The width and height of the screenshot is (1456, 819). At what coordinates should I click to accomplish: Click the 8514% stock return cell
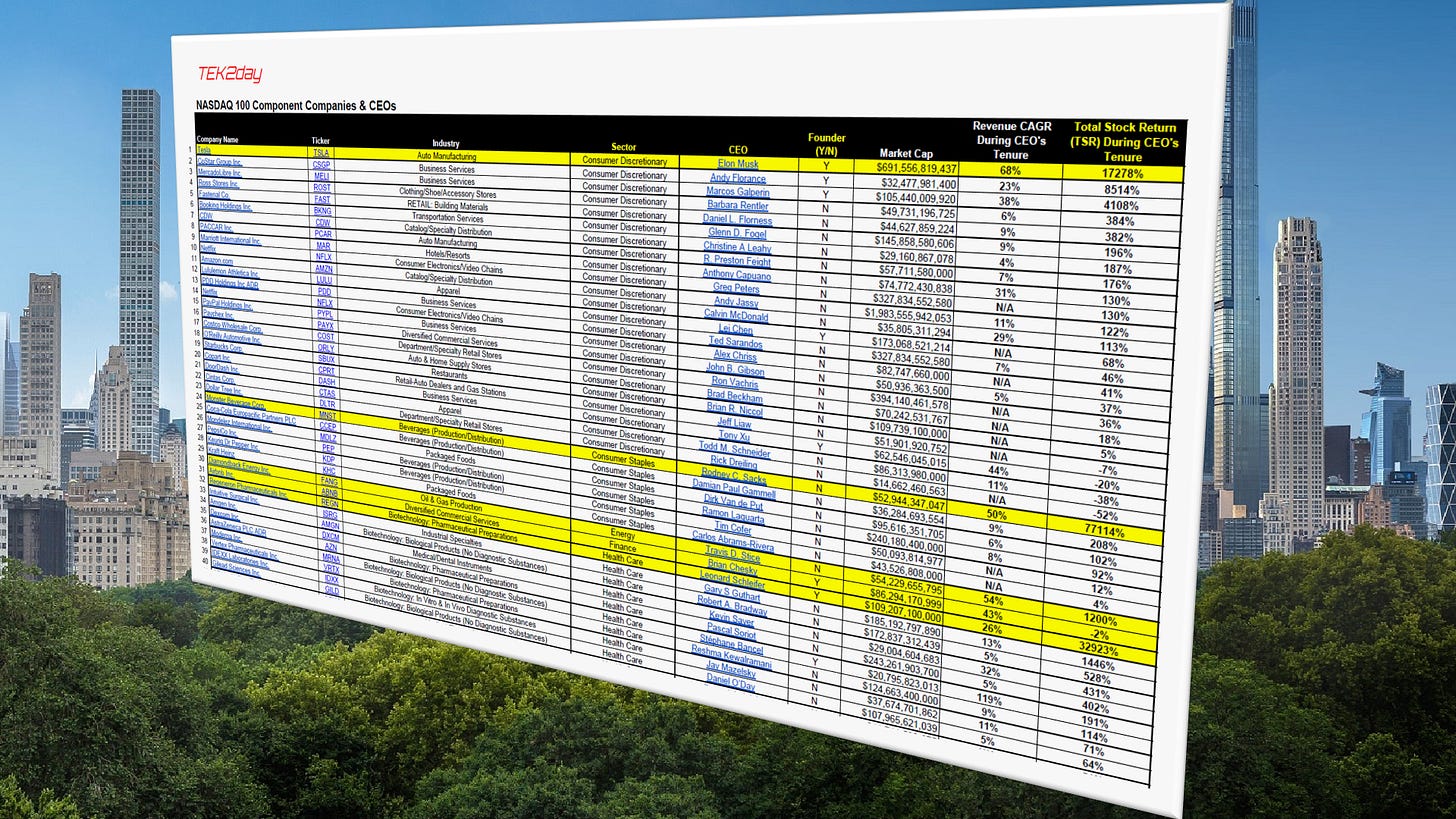[1121, 190]
